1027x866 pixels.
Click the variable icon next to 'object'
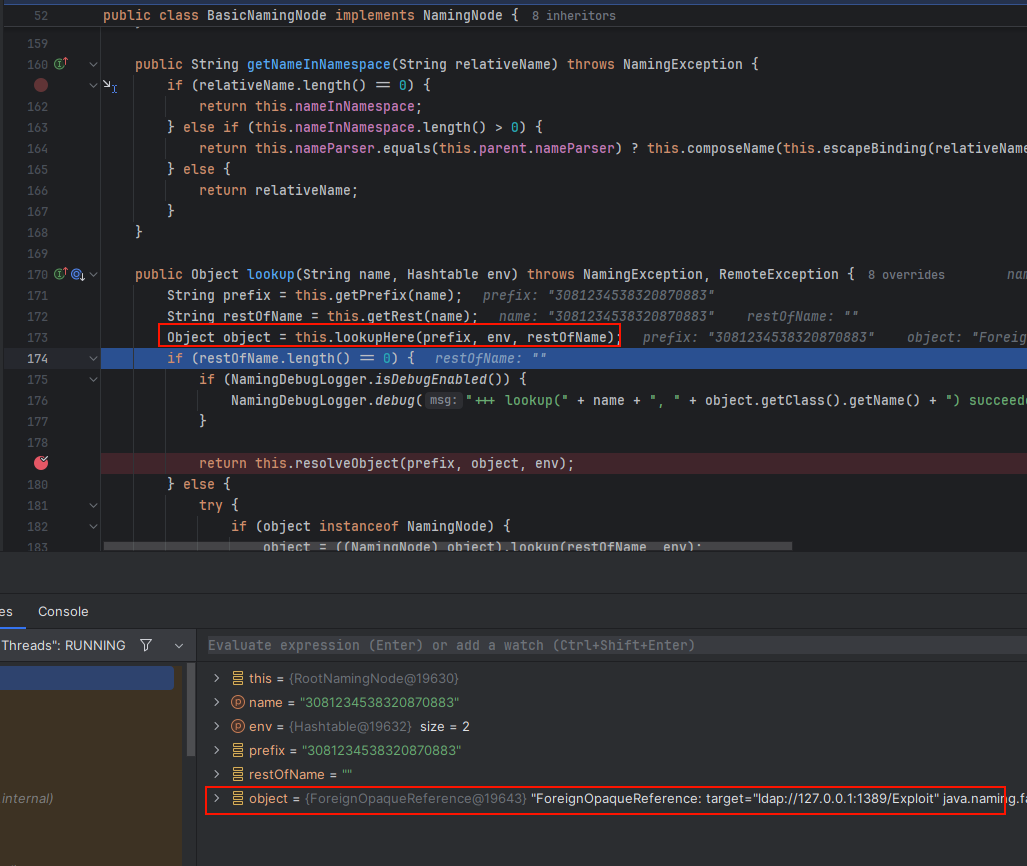(x=238, y=799)
